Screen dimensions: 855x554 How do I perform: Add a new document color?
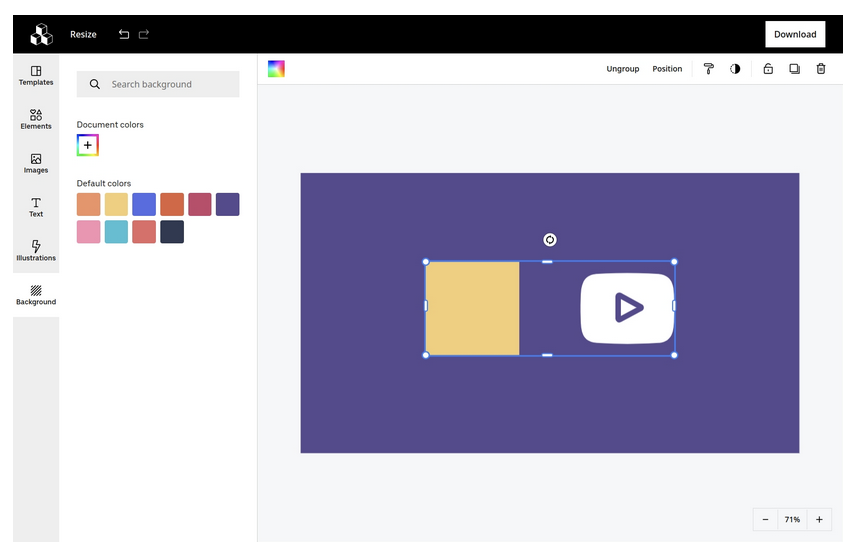[x=88, y=145]
